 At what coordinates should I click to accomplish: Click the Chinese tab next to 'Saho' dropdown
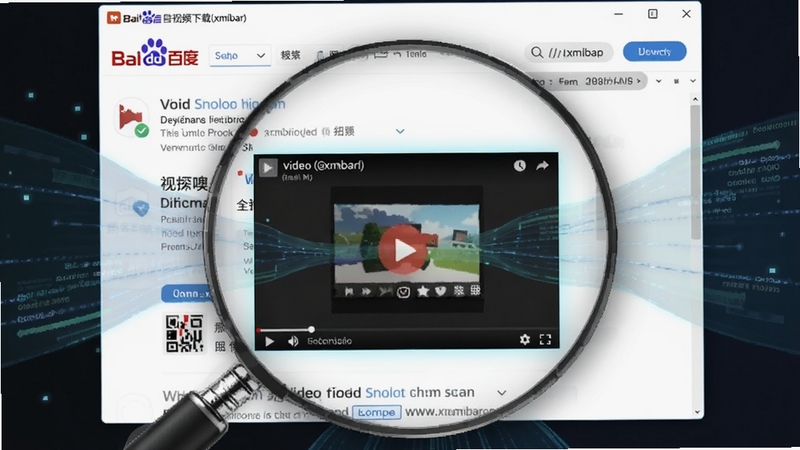tap(291, 55)
